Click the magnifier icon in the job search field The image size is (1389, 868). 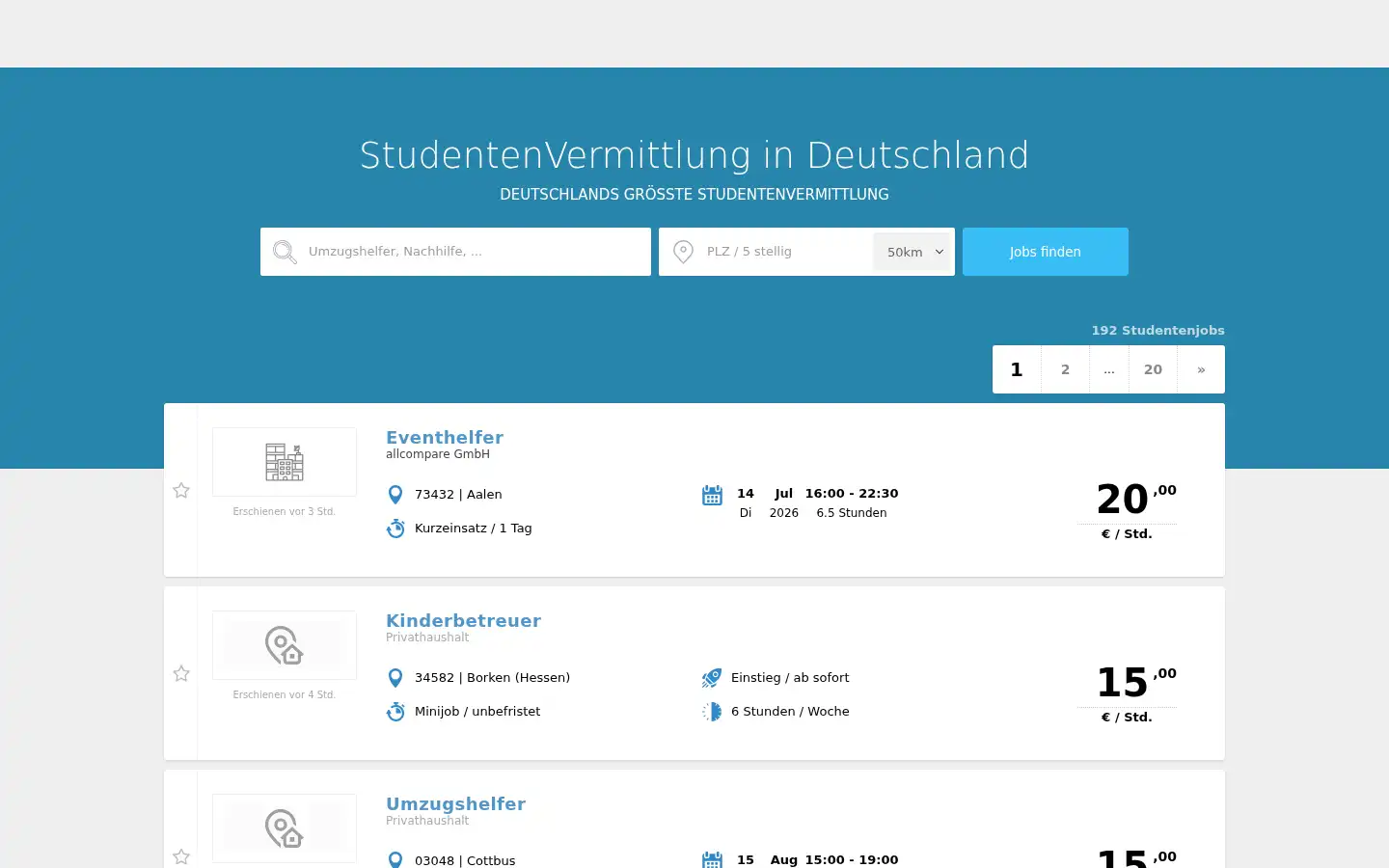pos(285,252)
